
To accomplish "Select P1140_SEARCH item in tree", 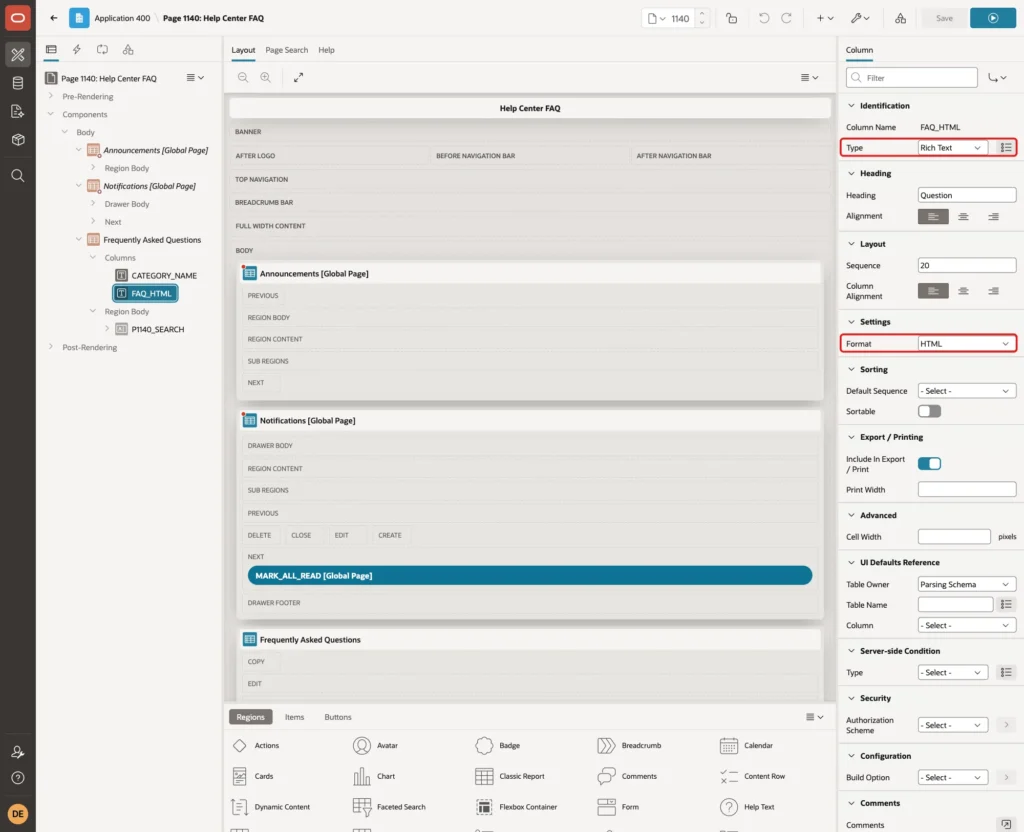I will [x=157, y=329].
